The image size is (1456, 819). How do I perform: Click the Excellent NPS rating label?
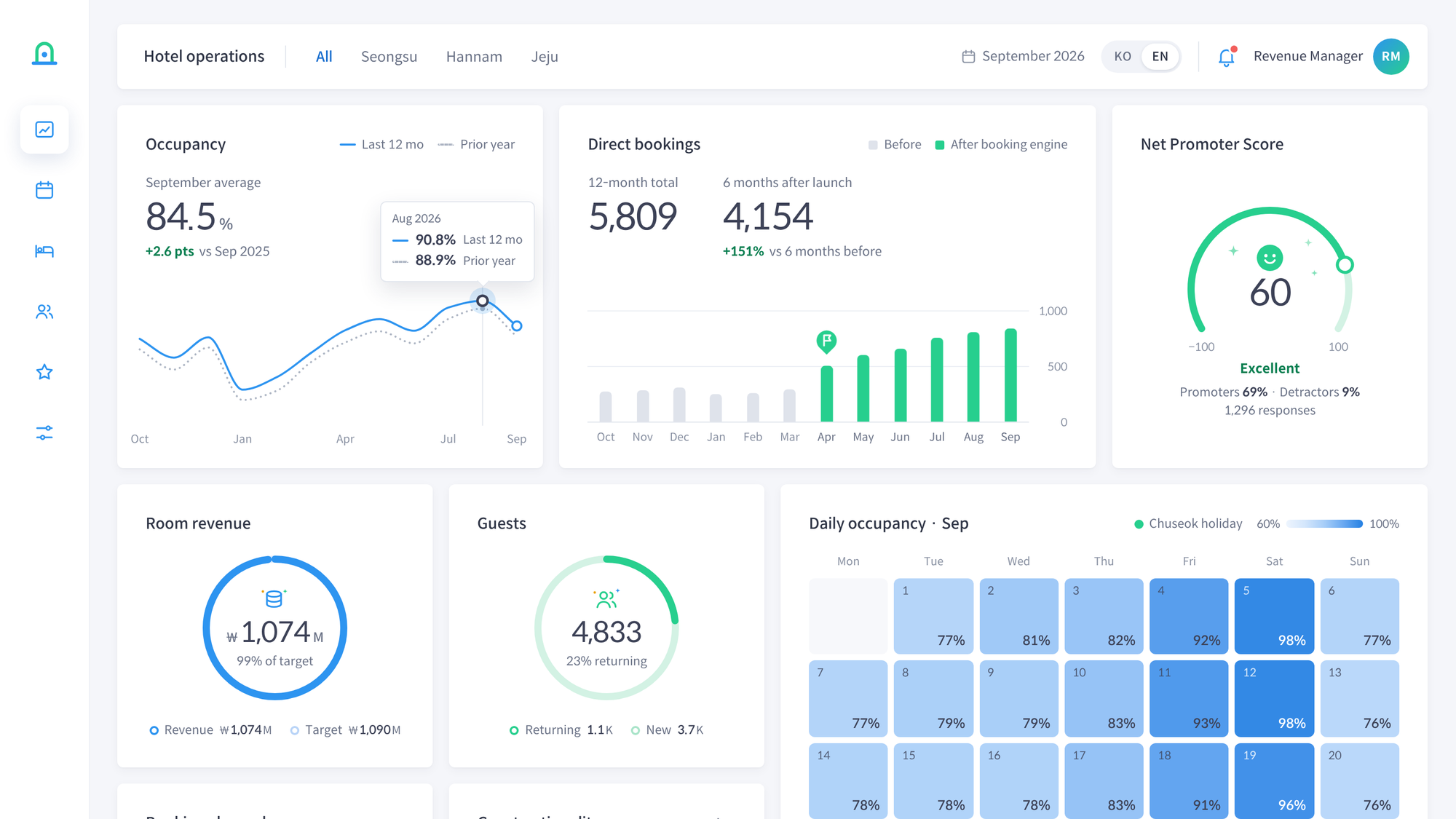tap(1270, 368)
